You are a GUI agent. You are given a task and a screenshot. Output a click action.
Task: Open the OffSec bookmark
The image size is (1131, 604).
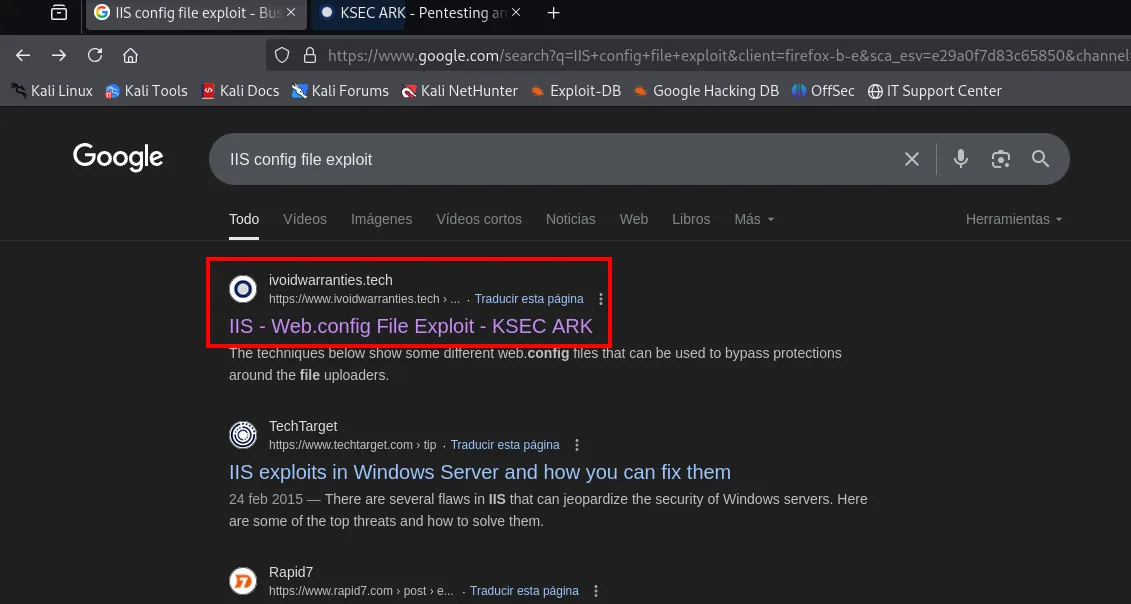coord(823,91)
